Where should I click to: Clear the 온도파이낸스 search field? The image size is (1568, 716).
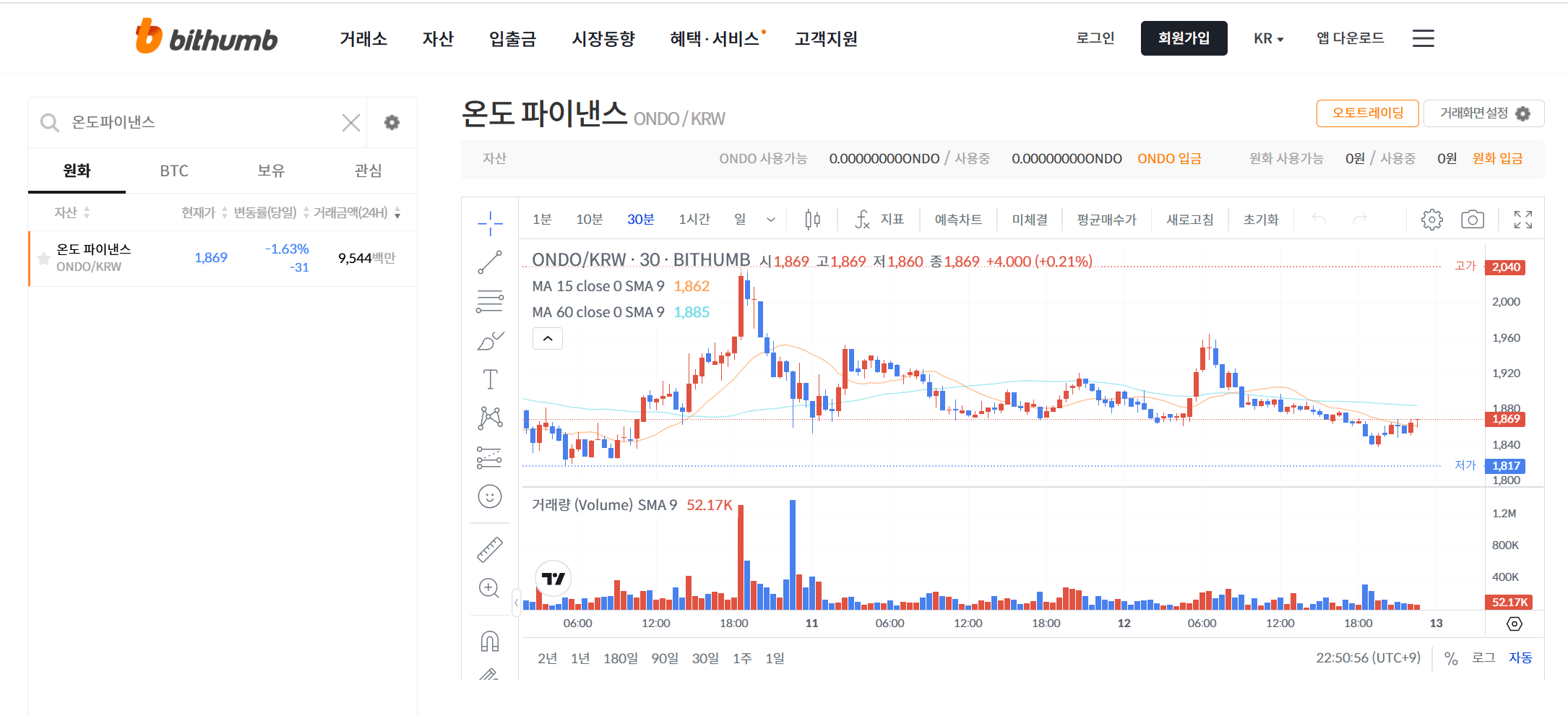pos(350,122)
